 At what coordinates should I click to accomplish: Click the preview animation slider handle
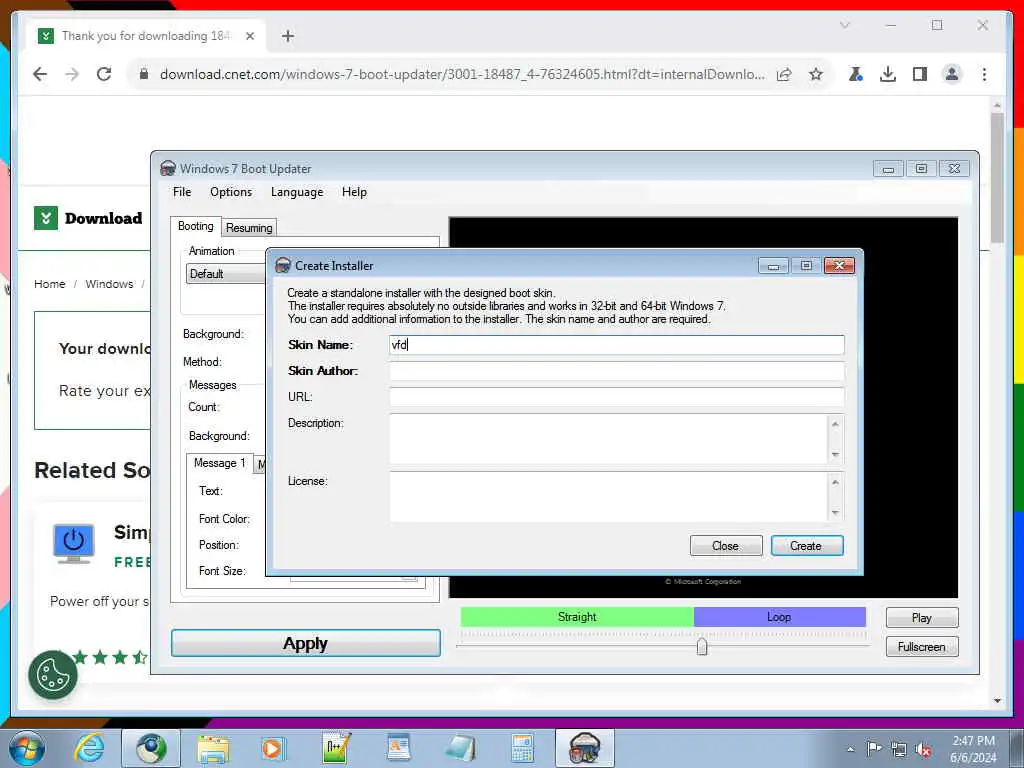click(x=702, y=647)
